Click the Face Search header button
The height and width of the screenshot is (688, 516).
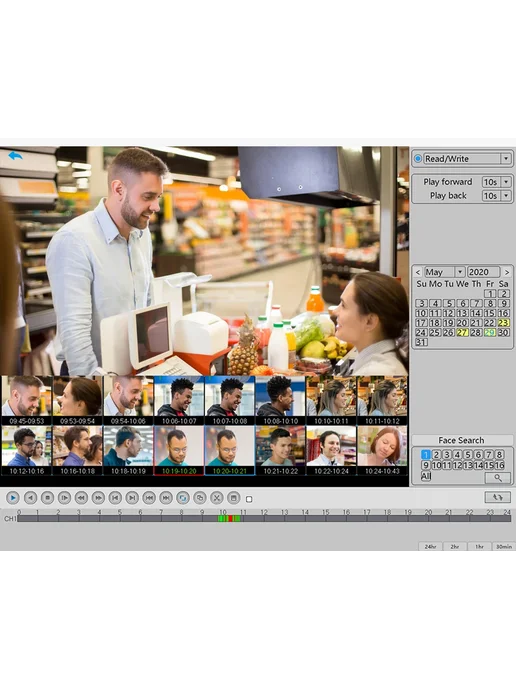(462, 440)
